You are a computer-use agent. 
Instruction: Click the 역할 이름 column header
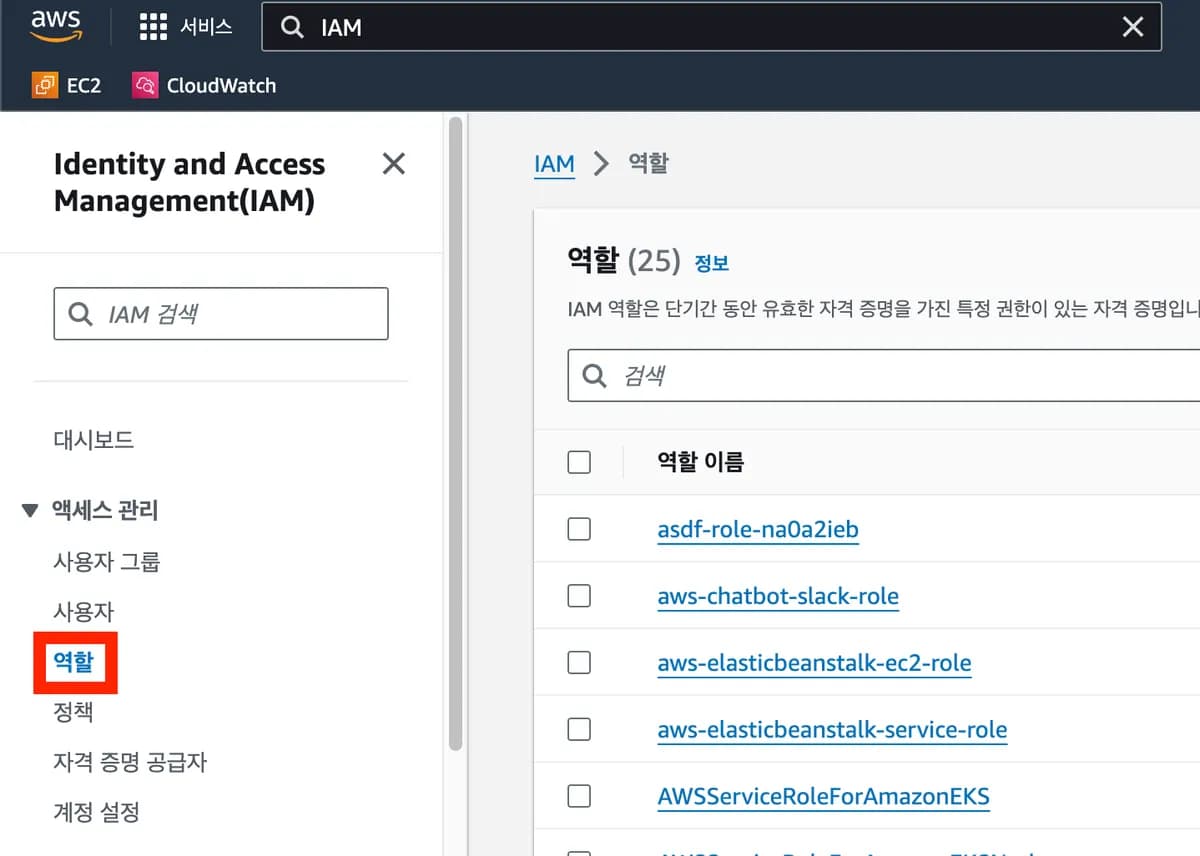(x=700, y=462)
